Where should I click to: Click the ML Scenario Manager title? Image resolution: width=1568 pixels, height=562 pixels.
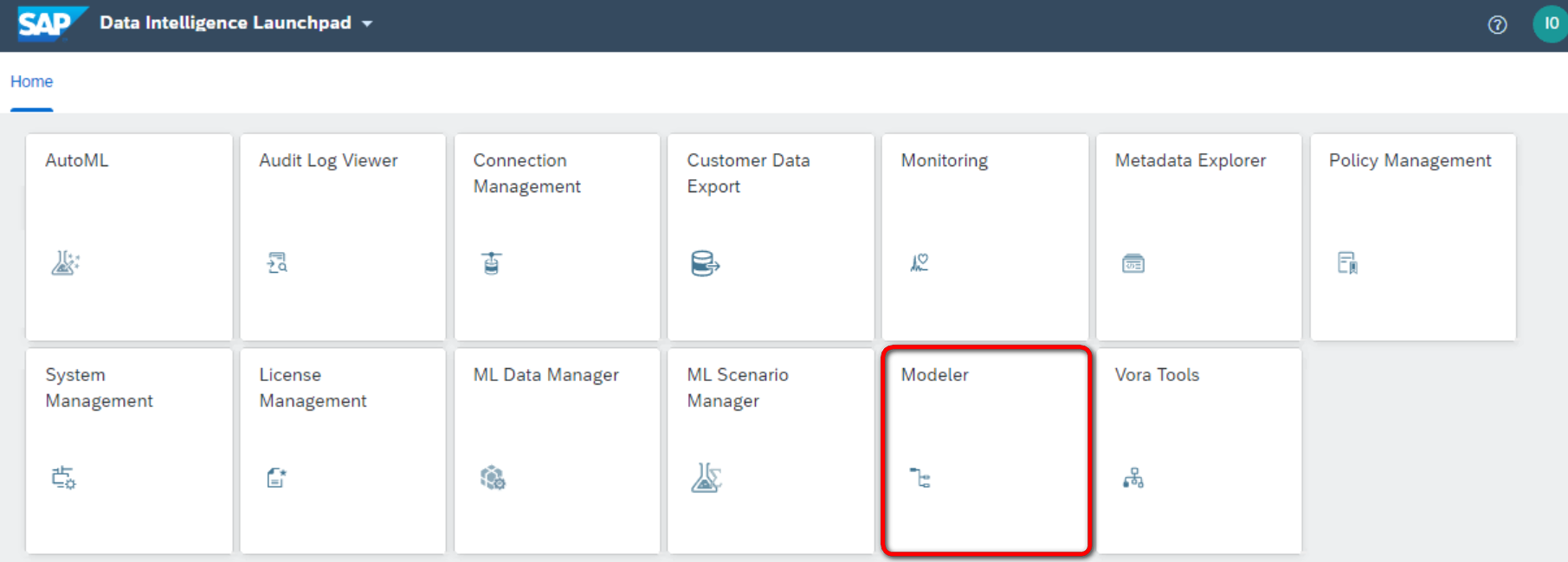738,388
